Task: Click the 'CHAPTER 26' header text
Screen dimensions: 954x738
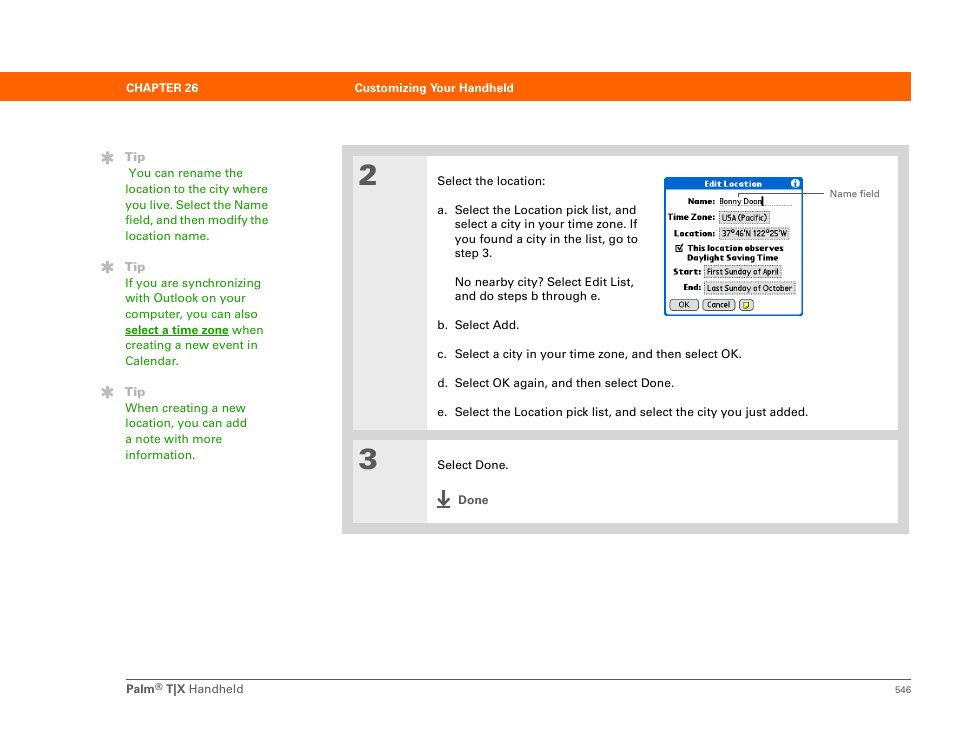Action: [162, 88]
